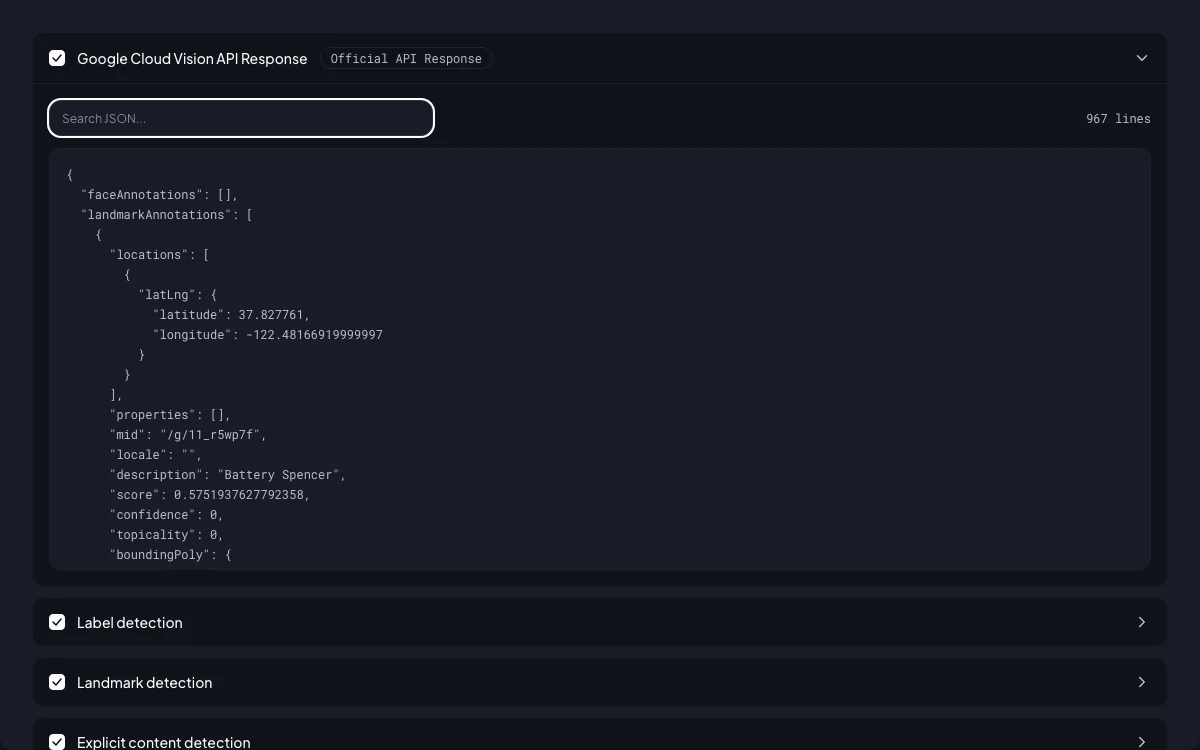Click the longitude value -122.48166919999997
Screen dimensions: 1200x750
click(314, 335)
